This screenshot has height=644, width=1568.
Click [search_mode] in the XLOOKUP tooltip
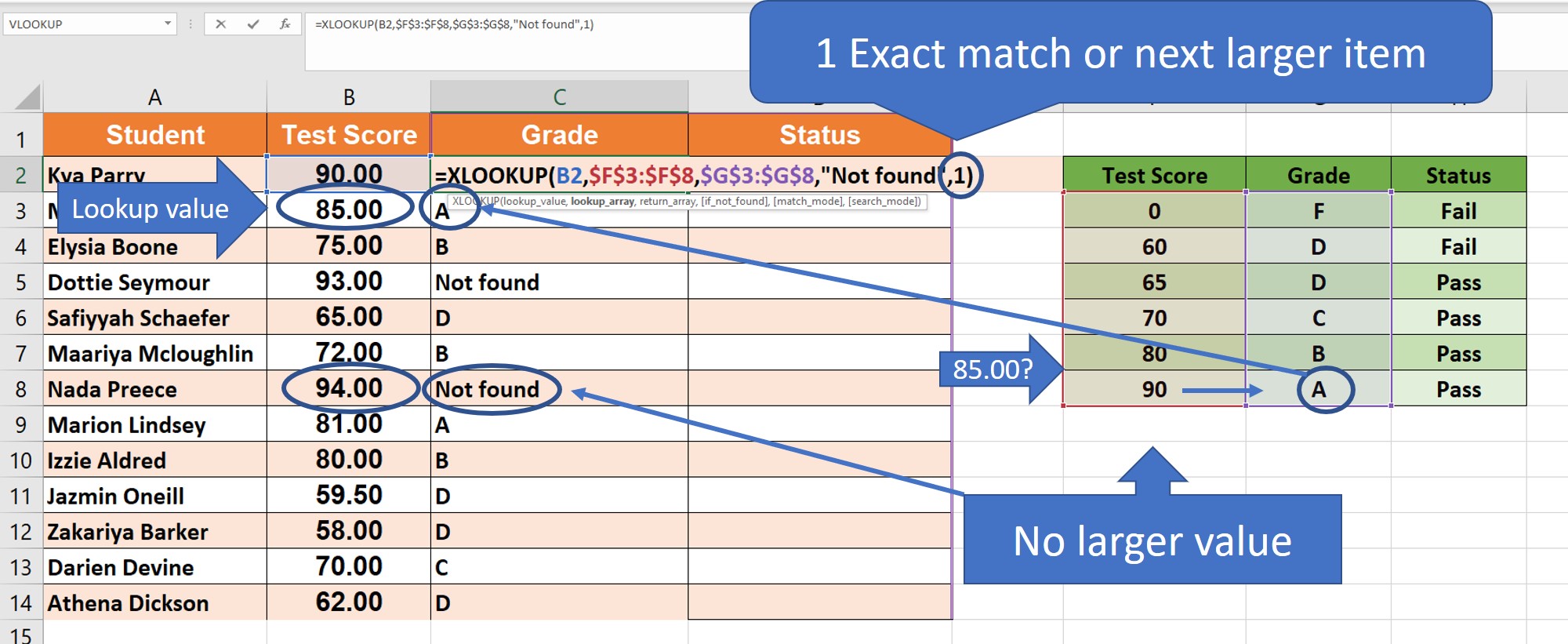tap(884, 202)
